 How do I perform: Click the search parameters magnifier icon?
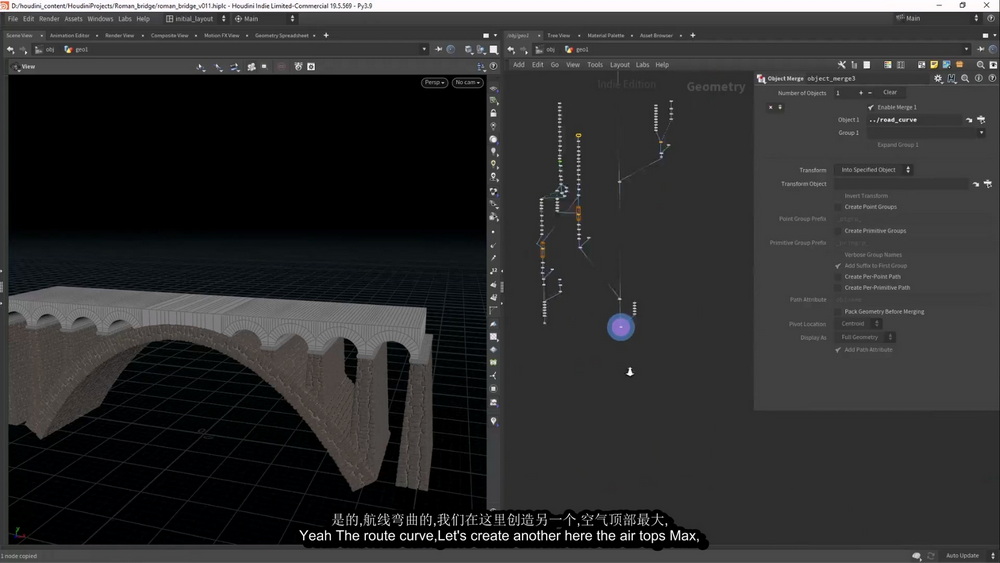pos(965,78)
